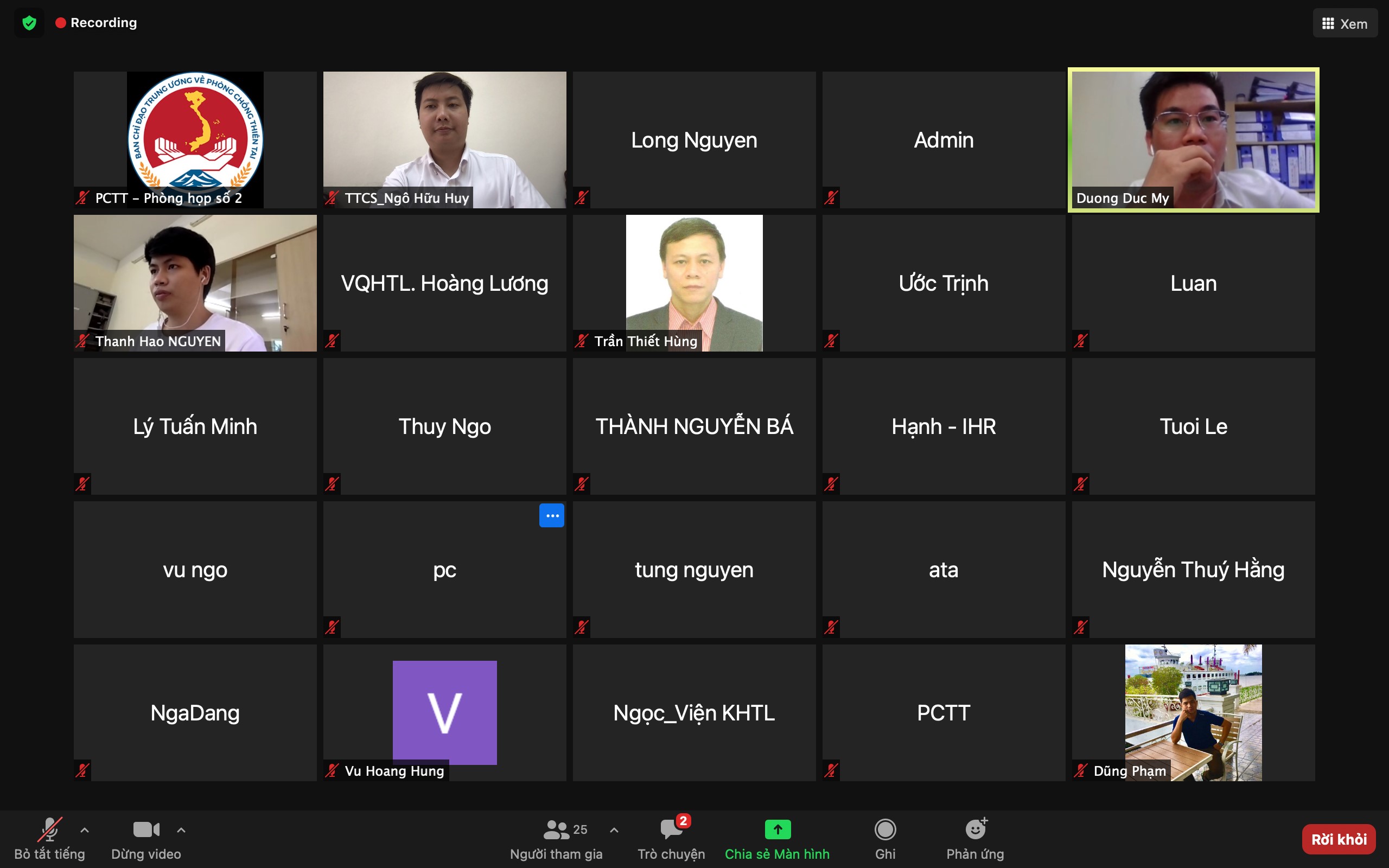Click muted mic icon on pc tile

332,627
